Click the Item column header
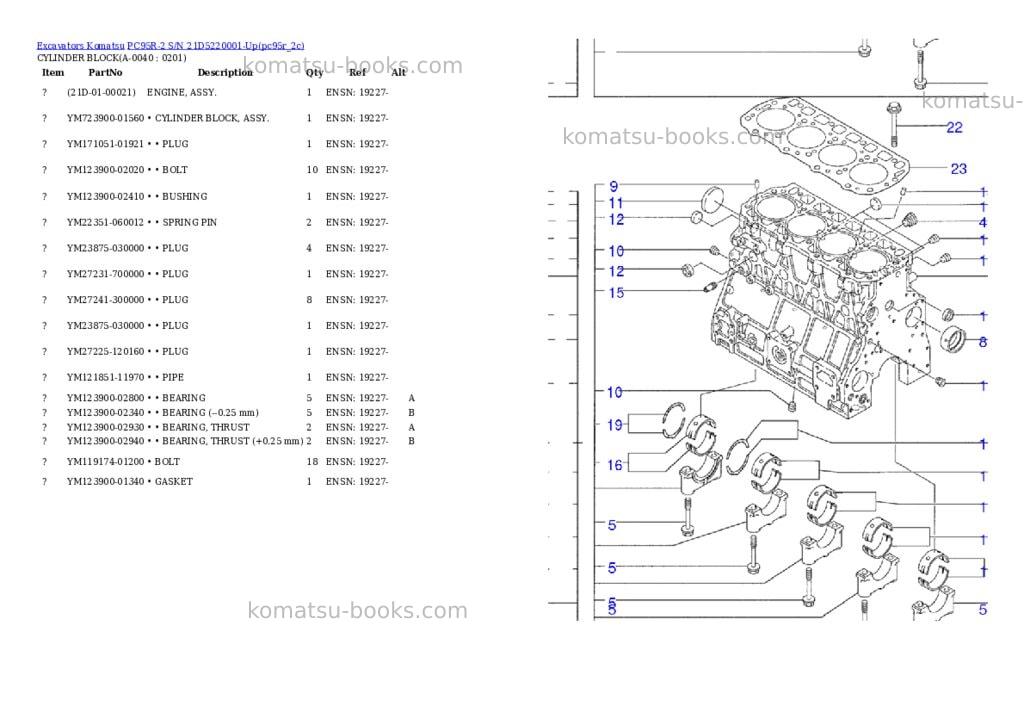 53,72
